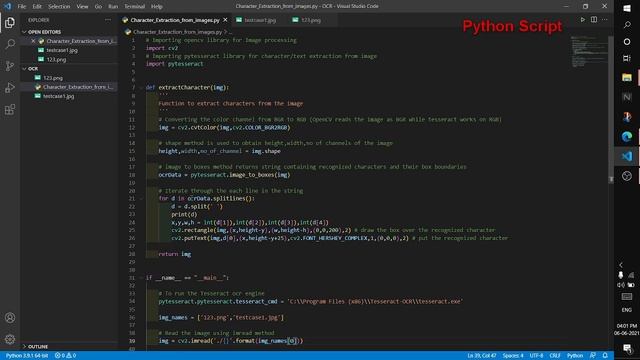The width and height of the screenshot is (640, 360).
Task: Open Windows Start button
Action: point(627,8)
